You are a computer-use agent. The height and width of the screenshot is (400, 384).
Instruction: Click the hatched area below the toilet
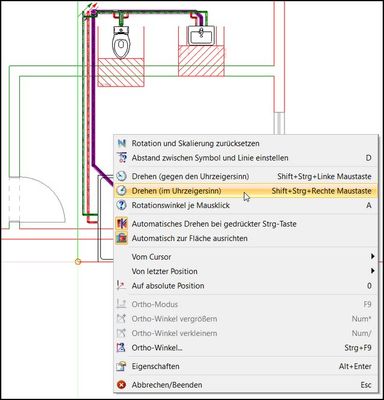click(121, 72)
